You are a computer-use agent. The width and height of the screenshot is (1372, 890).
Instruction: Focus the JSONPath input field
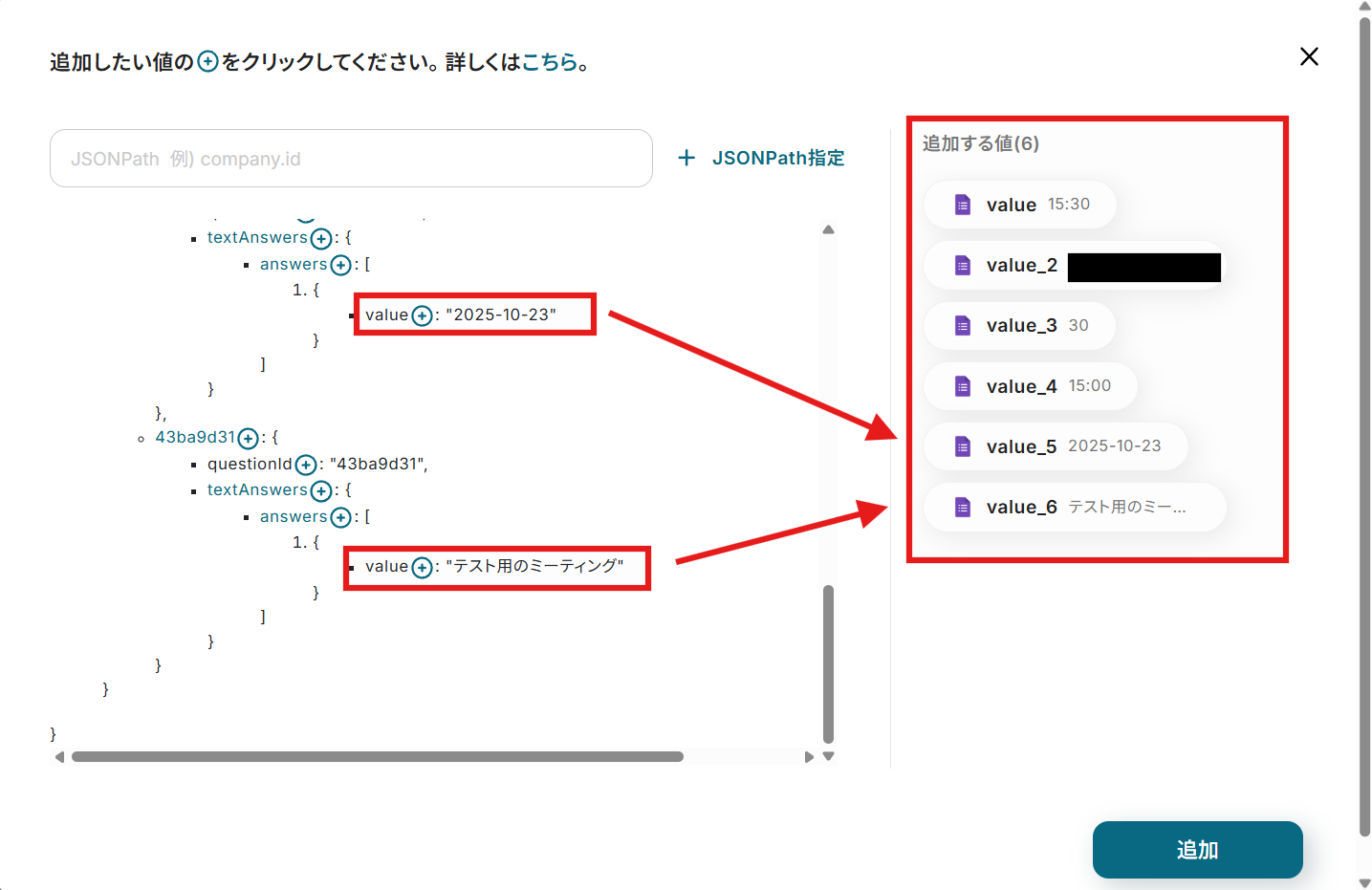pyautogui.click(x=351, y=159)
